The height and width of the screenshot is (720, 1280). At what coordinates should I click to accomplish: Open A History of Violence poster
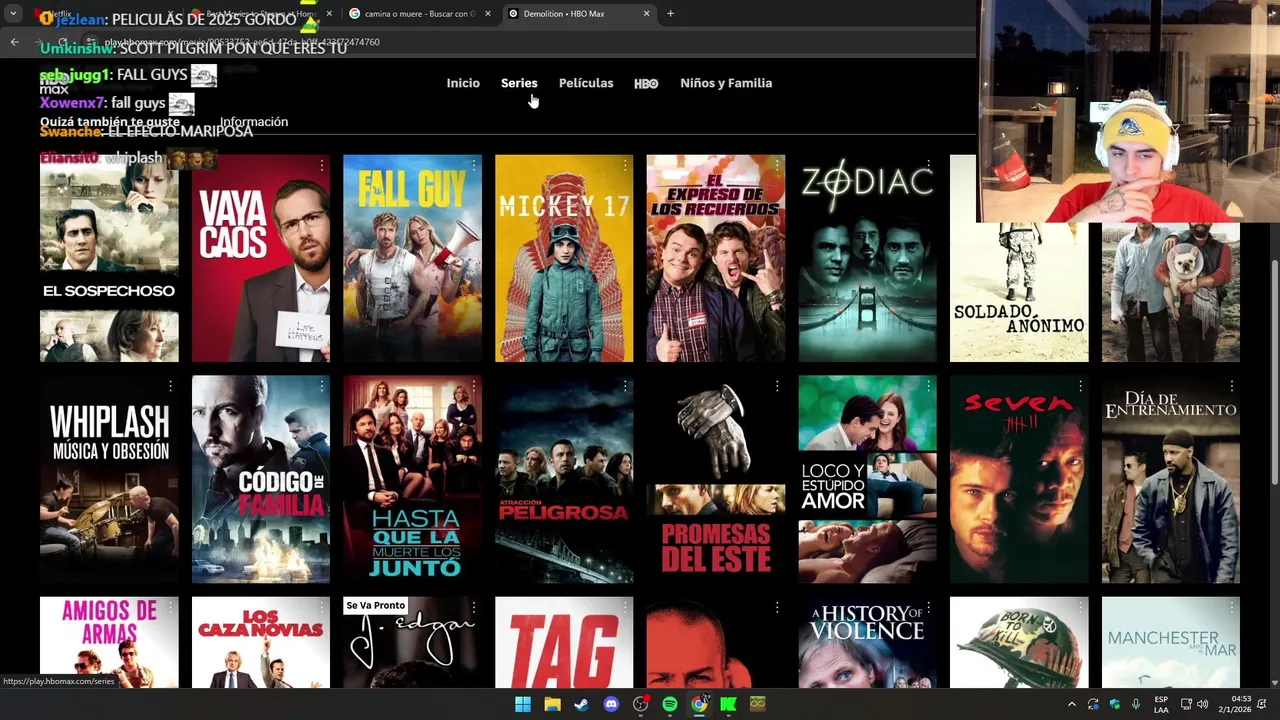[867, 642]
